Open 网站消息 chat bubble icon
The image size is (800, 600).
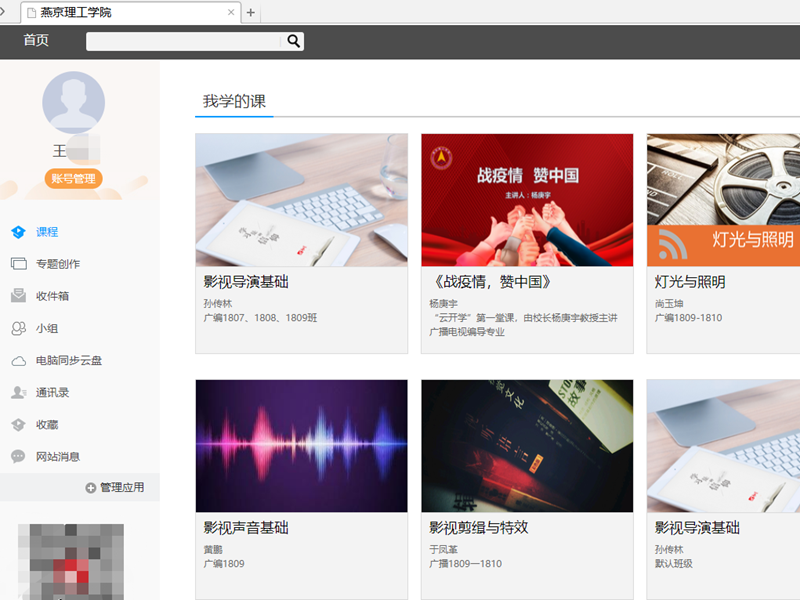[x=18, y=457]
